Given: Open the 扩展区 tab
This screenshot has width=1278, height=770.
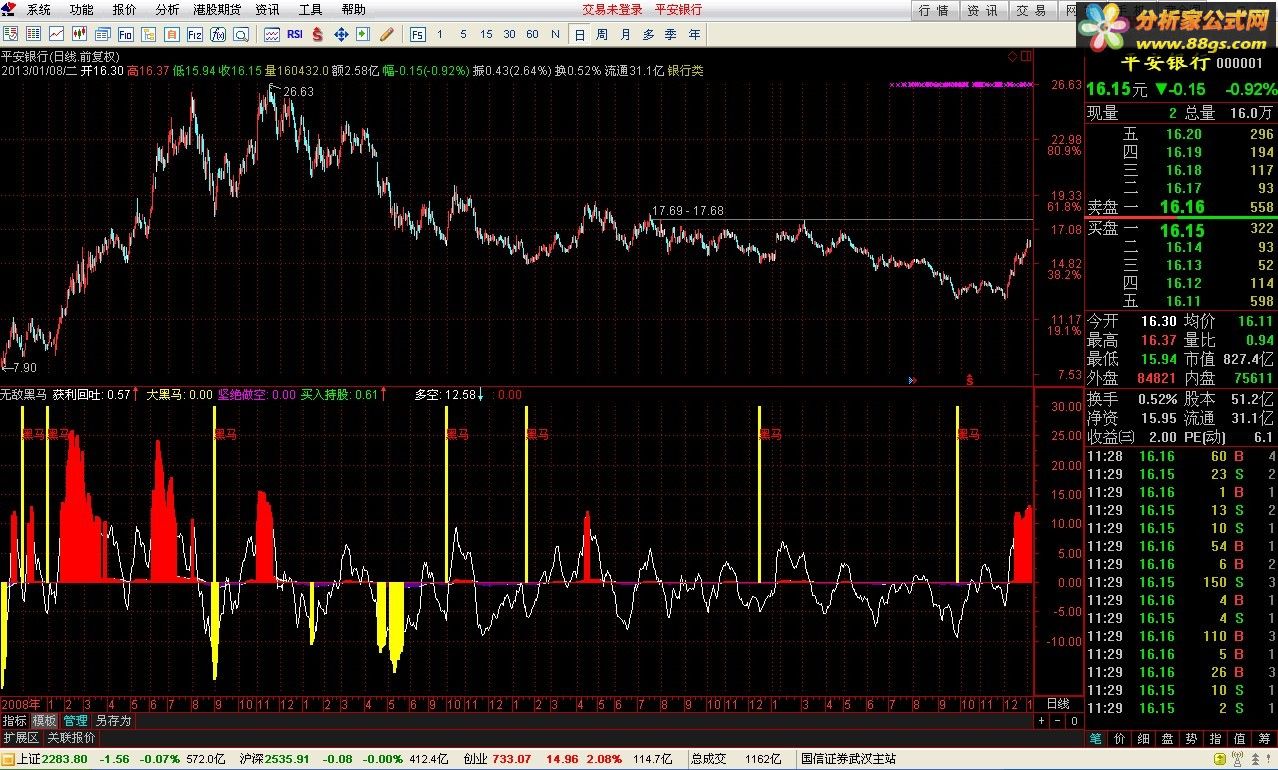Looking at the screenshot, I should point(20,738).
